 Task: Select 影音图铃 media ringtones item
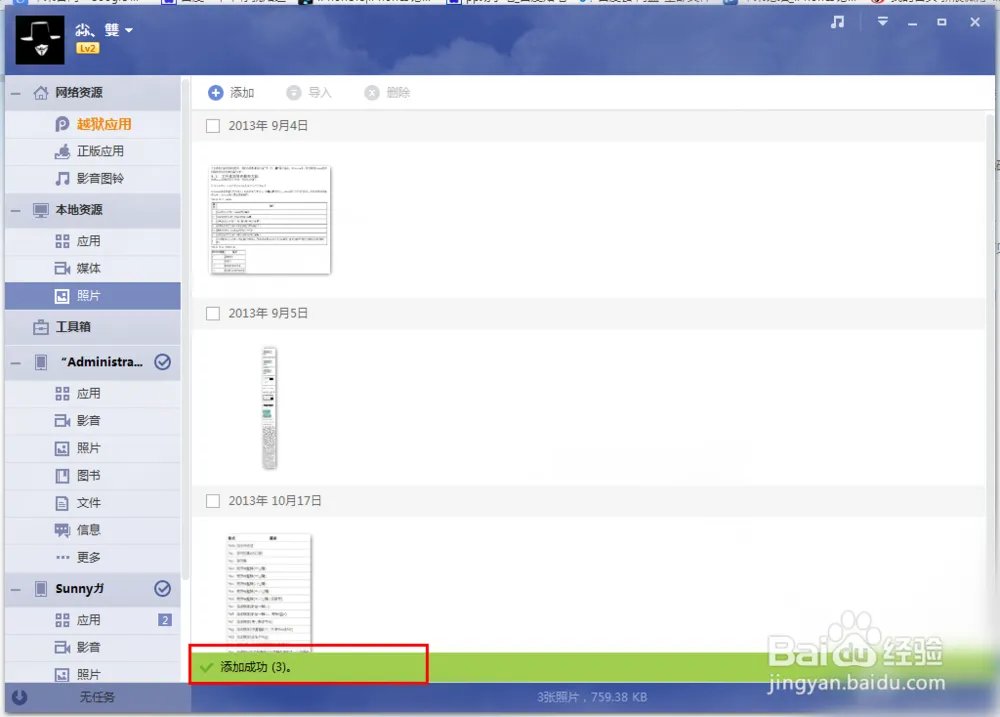click(100, 178)
